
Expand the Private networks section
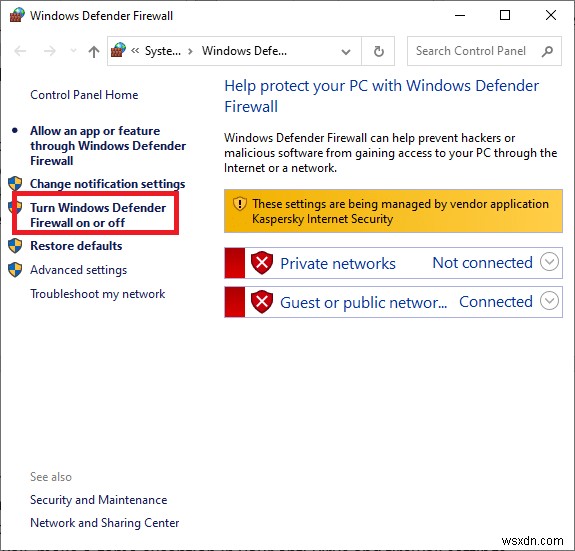click(x=549, y=262)
